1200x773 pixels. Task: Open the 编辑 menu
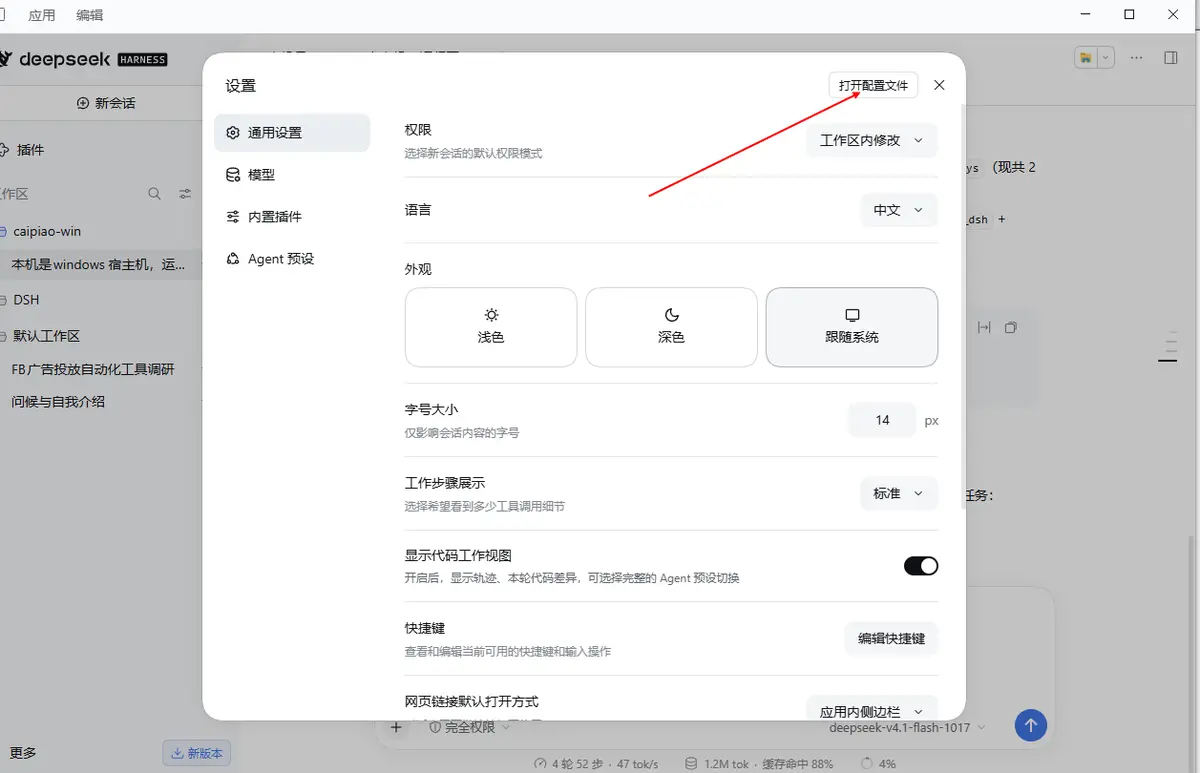(90, 15)
